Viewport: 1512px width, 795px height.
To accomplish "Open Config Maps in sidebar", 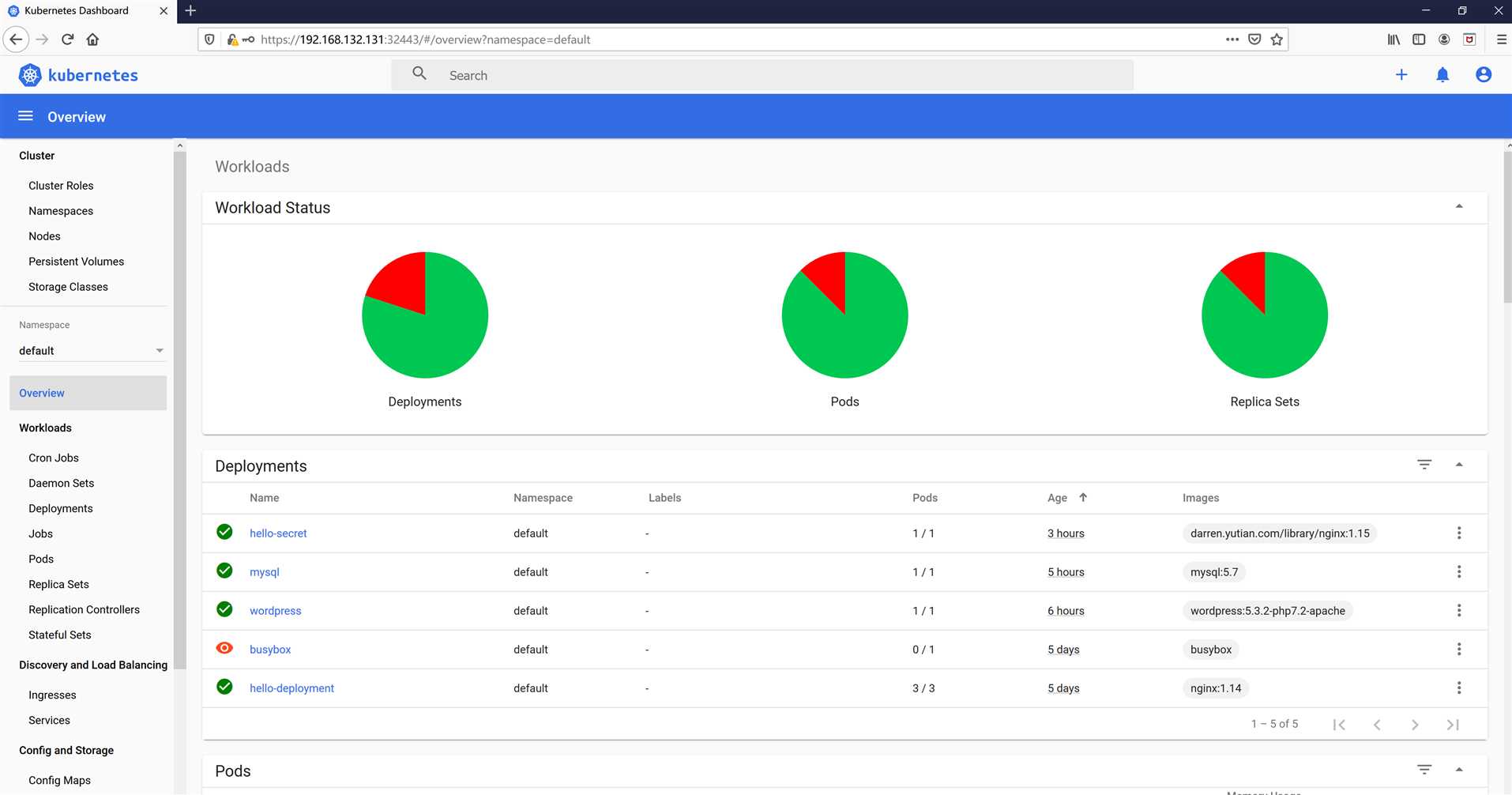I will pos(59,780).
